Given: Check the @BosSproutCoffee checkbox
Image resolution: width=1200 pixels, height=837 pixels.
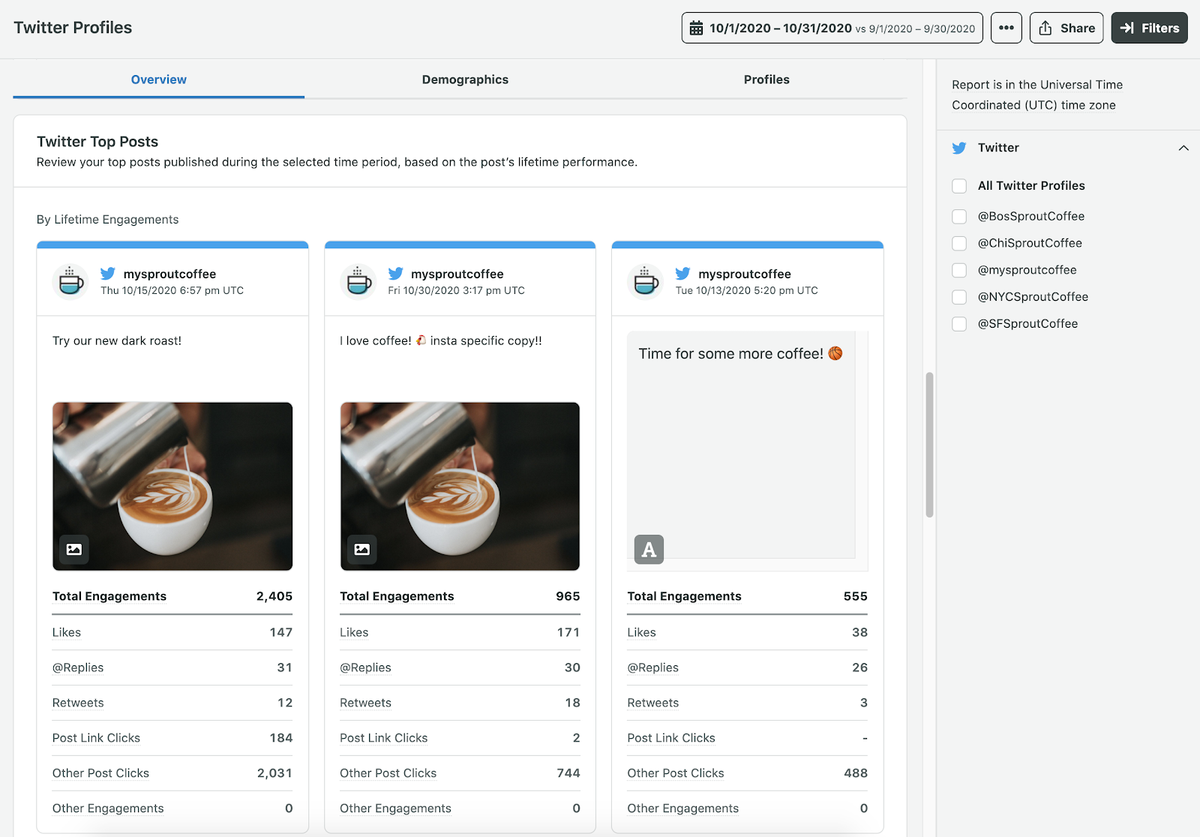Looking at the screenshot, I should [959, 216].
